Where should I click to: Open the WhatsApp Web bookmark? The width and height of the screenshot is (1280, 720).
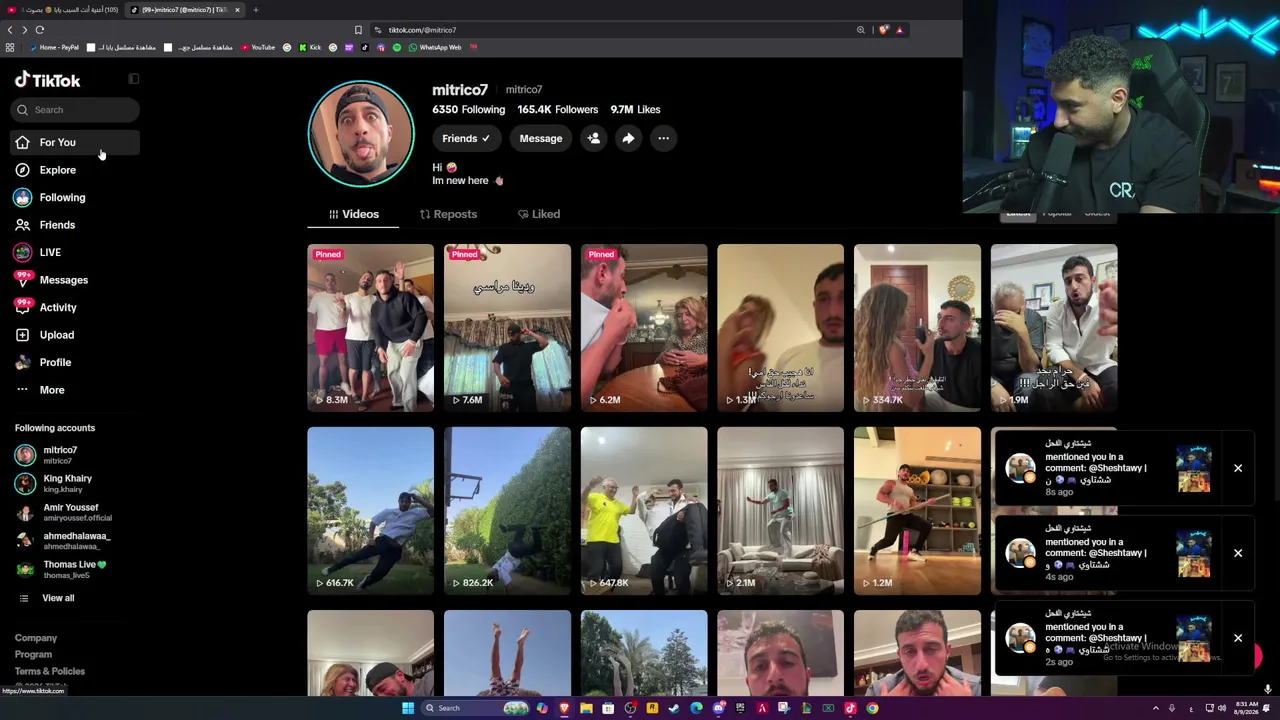[435, 47]
